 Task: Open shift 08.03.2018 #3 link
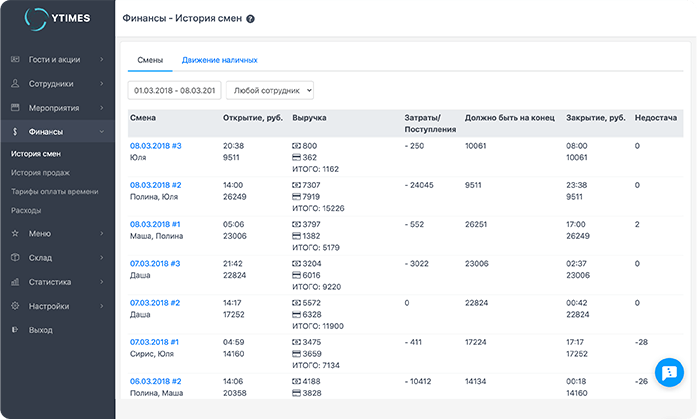[x=155, y=146]
